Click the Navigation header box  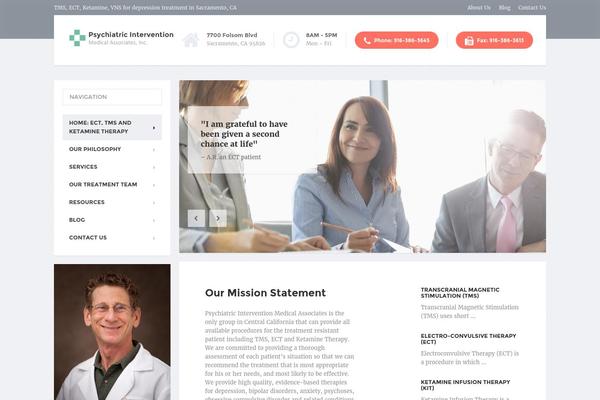click(112, 97)
